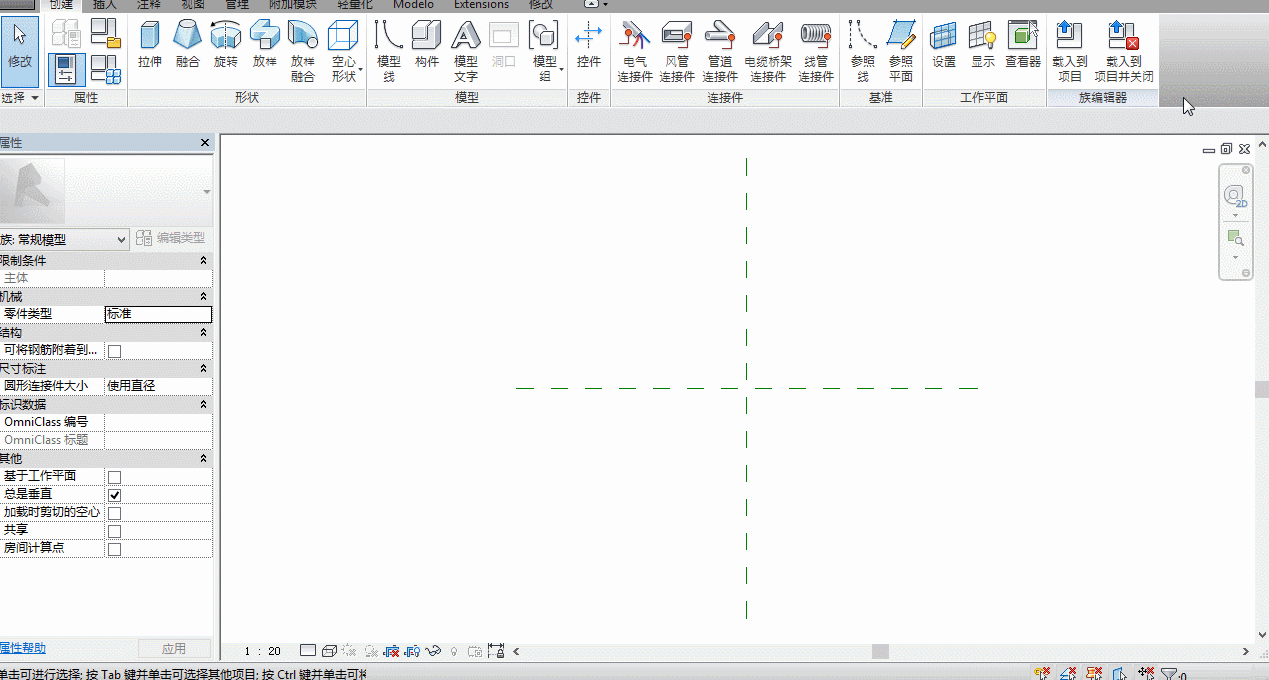Add a 电气连接件 electrical connector

pos(635,52)
